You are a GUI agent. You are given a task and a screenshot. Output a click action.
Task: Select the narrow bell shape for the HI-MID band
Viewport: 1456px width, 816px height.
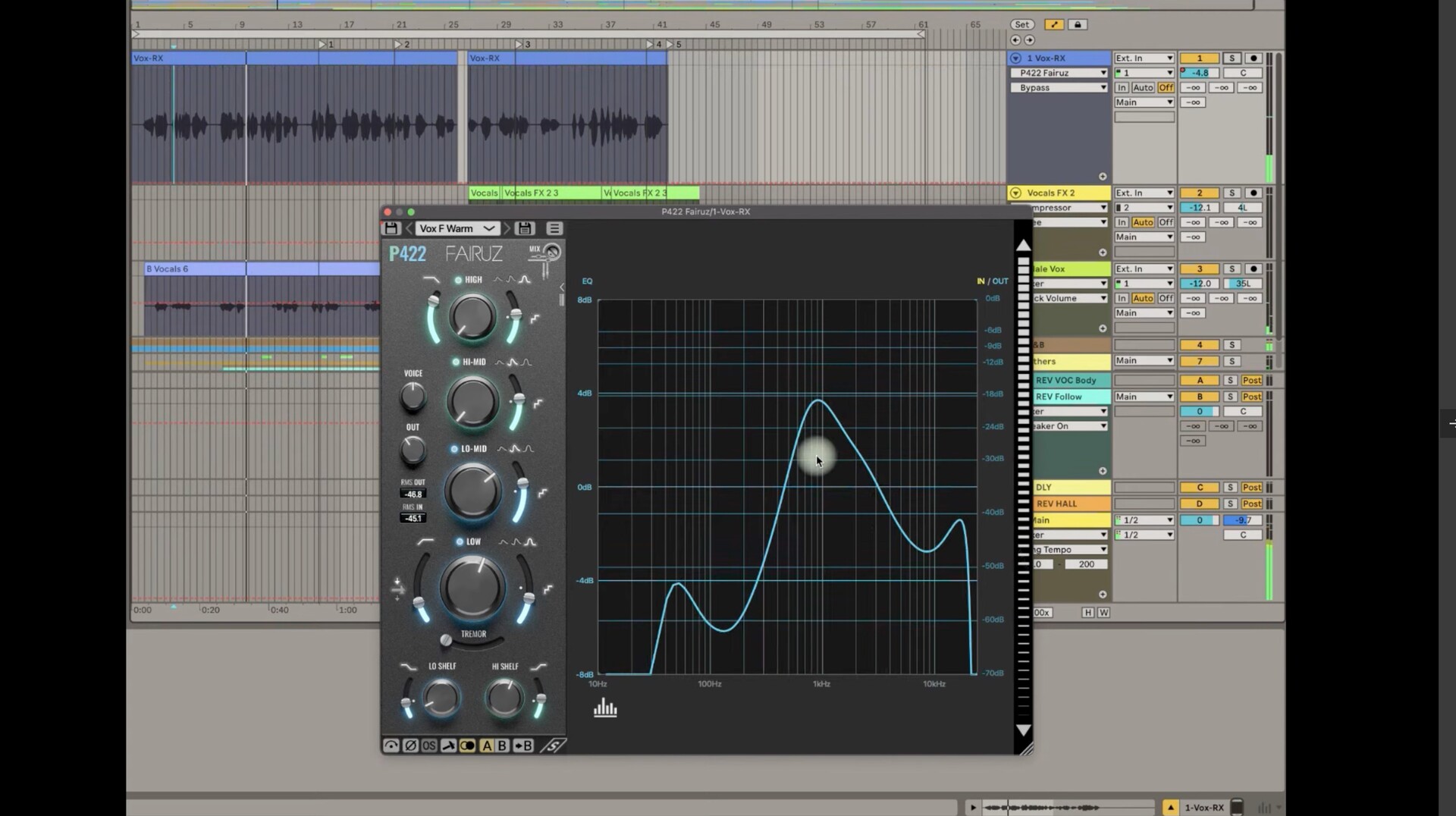pos(526,362)
